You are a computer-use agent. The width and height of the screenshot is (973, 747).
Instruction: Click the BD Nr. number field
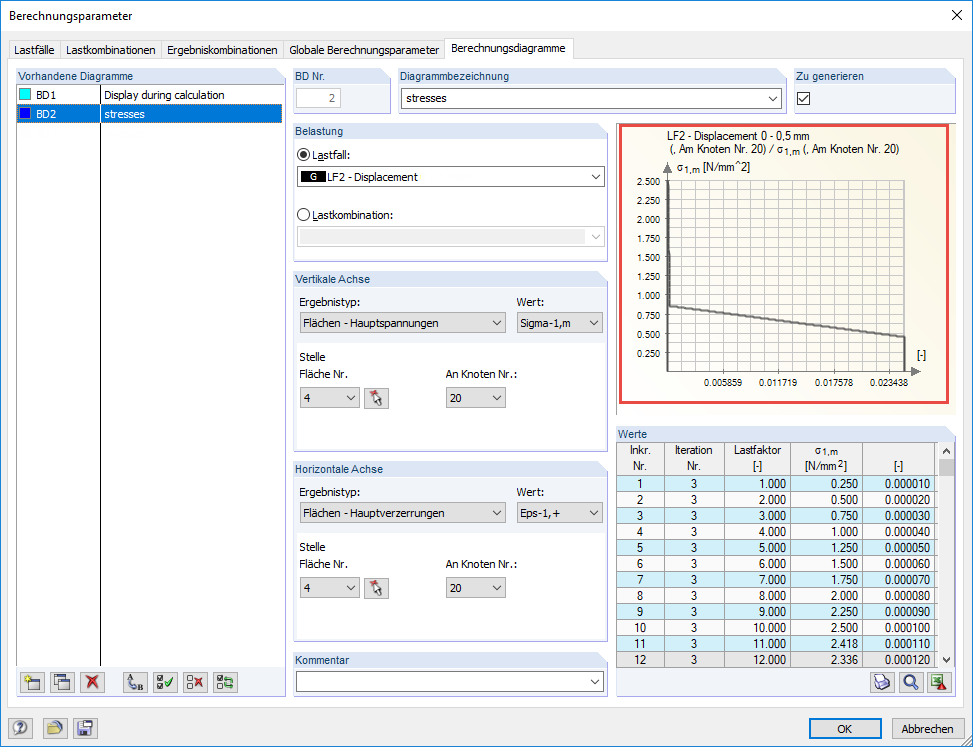point(318,98)
